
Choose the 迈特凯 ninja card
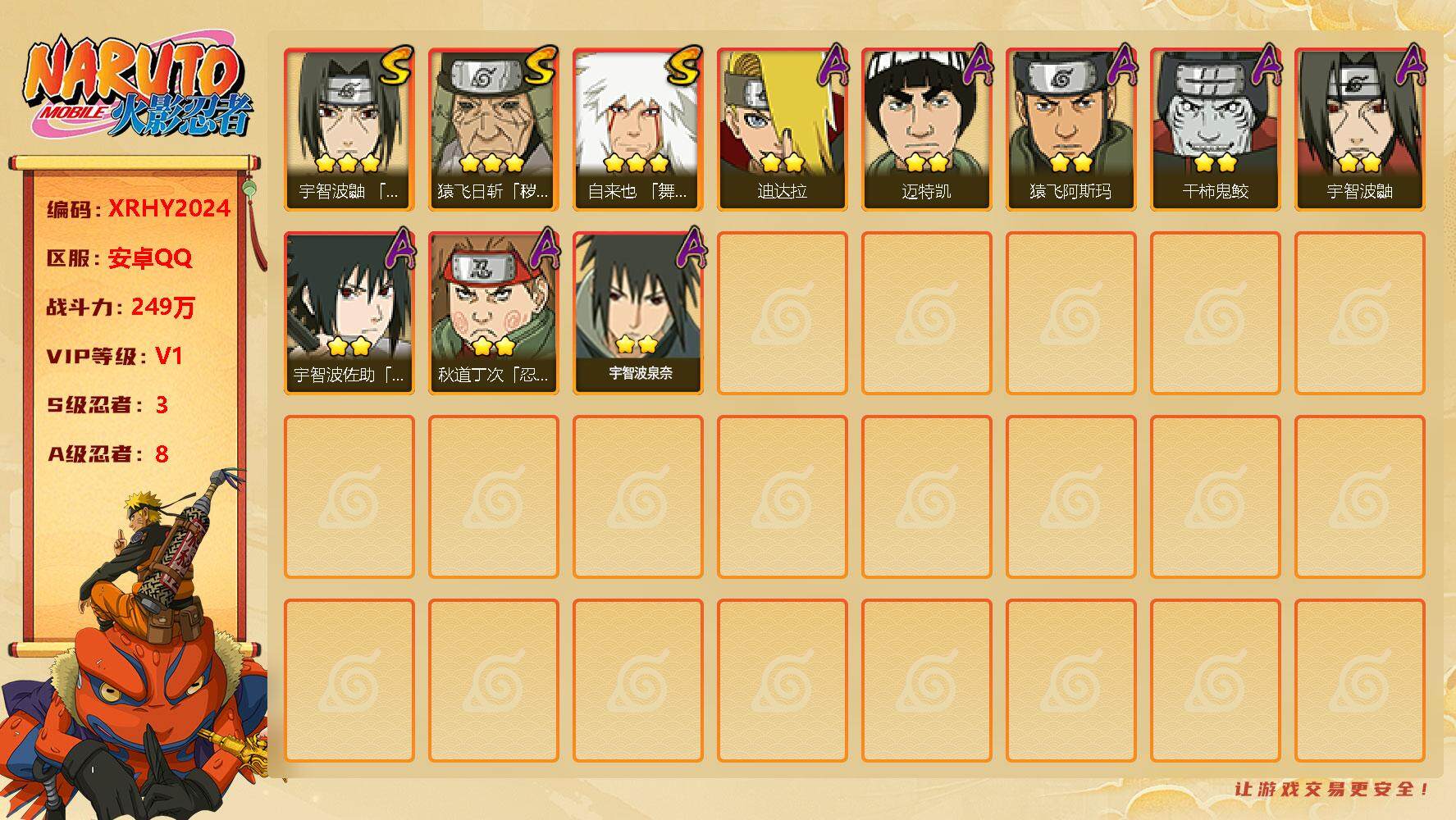926,130
